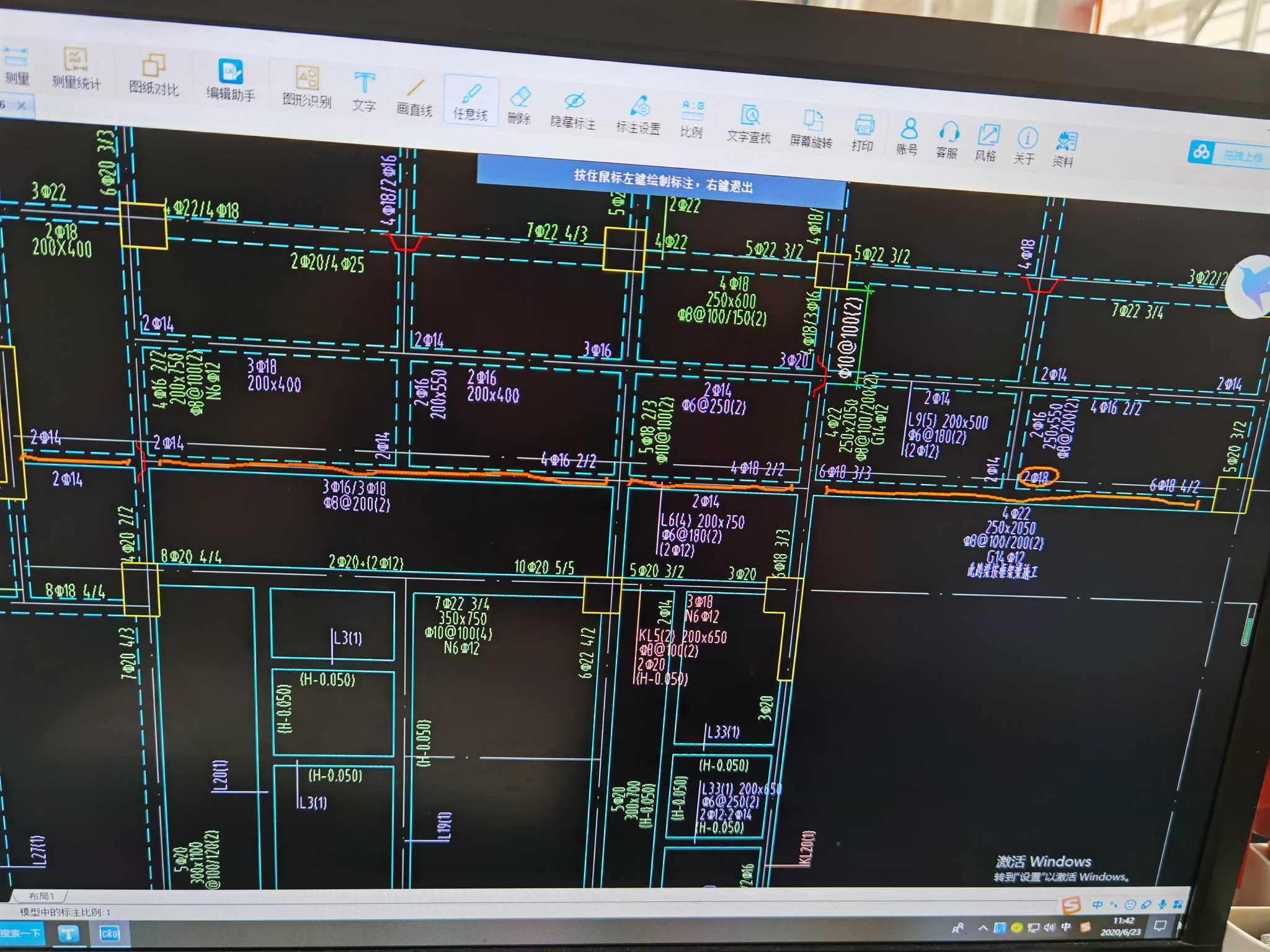1270x952 pixels.
Task: Open the blue T app in taskbar
Action: [68, 933]
